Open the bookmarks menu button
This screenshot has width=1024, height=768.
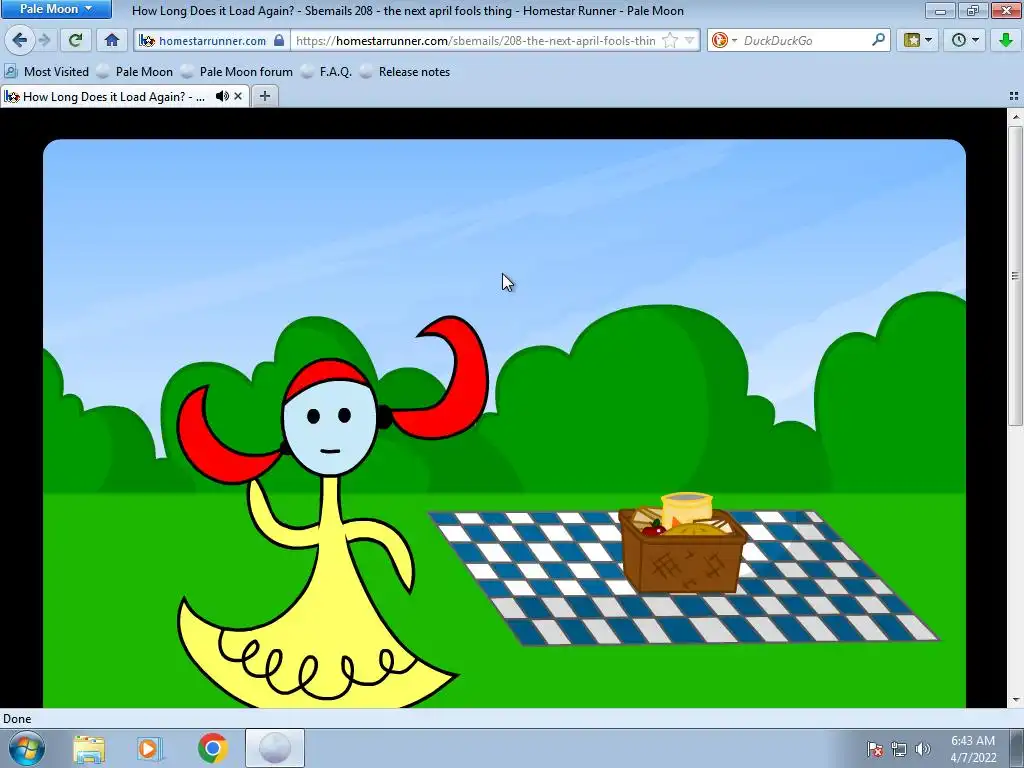(917, 40)
